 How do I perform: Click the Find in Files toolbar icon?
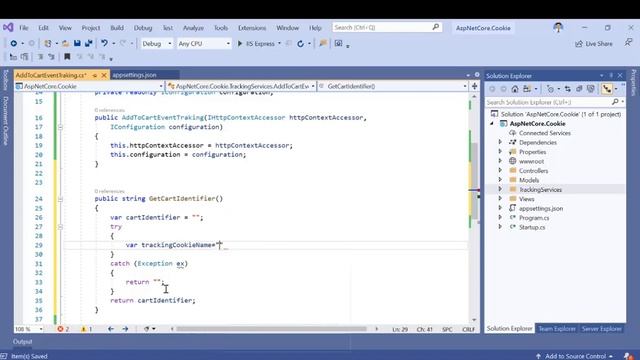[x=323, y=43]
